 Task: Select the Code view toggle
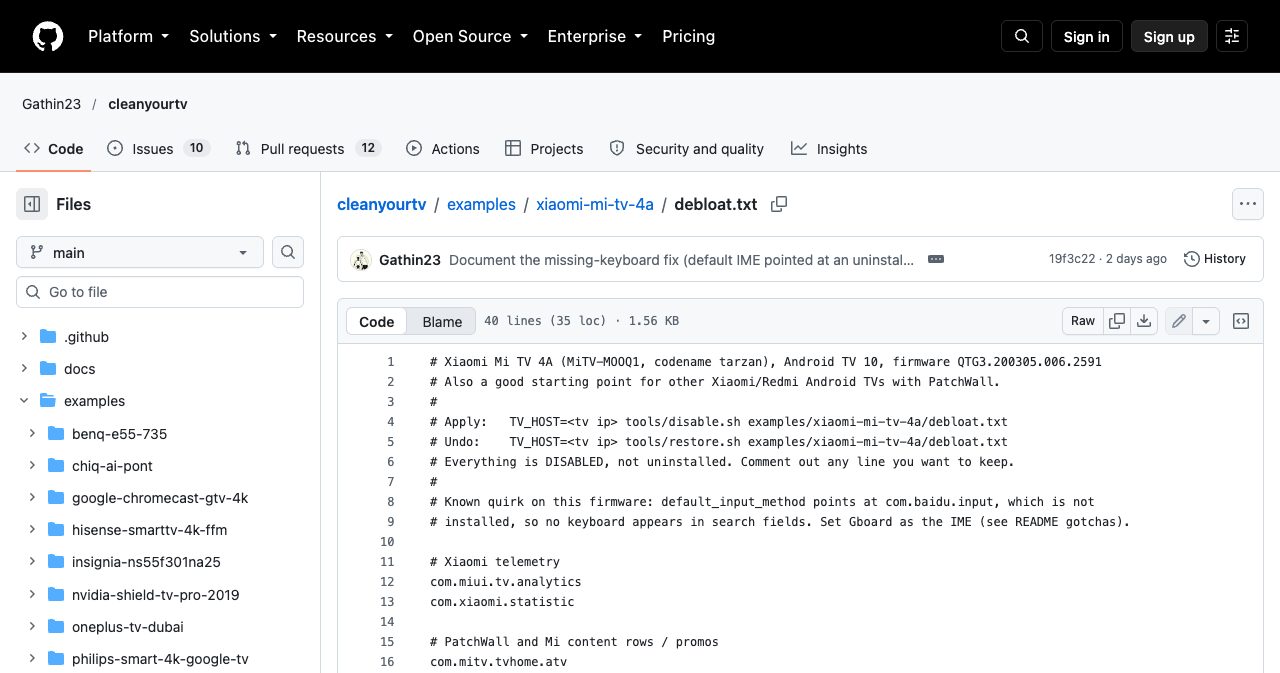pos(377,321)
